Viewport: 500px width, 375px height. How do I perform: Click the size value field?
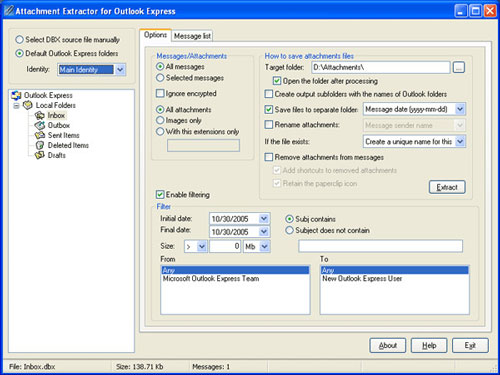point(225,246)
